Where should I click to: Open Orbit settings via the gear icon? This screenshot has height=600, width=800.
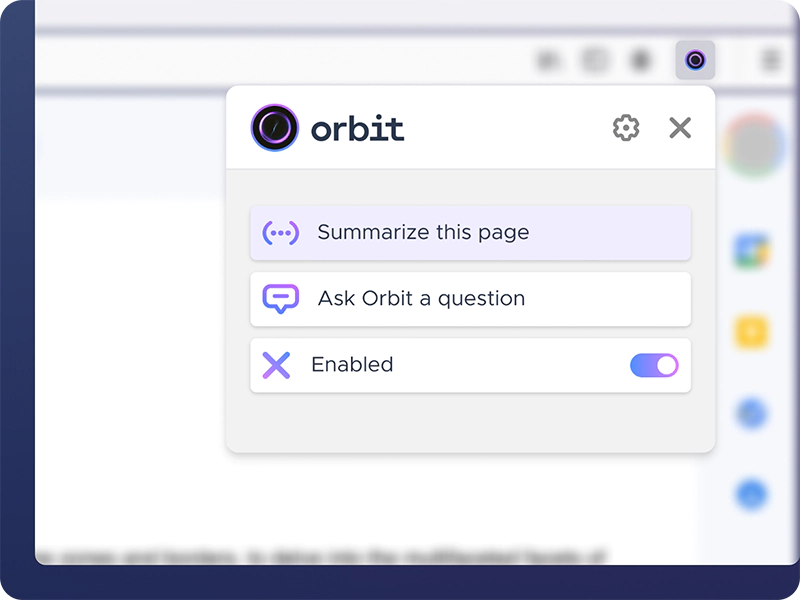626,128
